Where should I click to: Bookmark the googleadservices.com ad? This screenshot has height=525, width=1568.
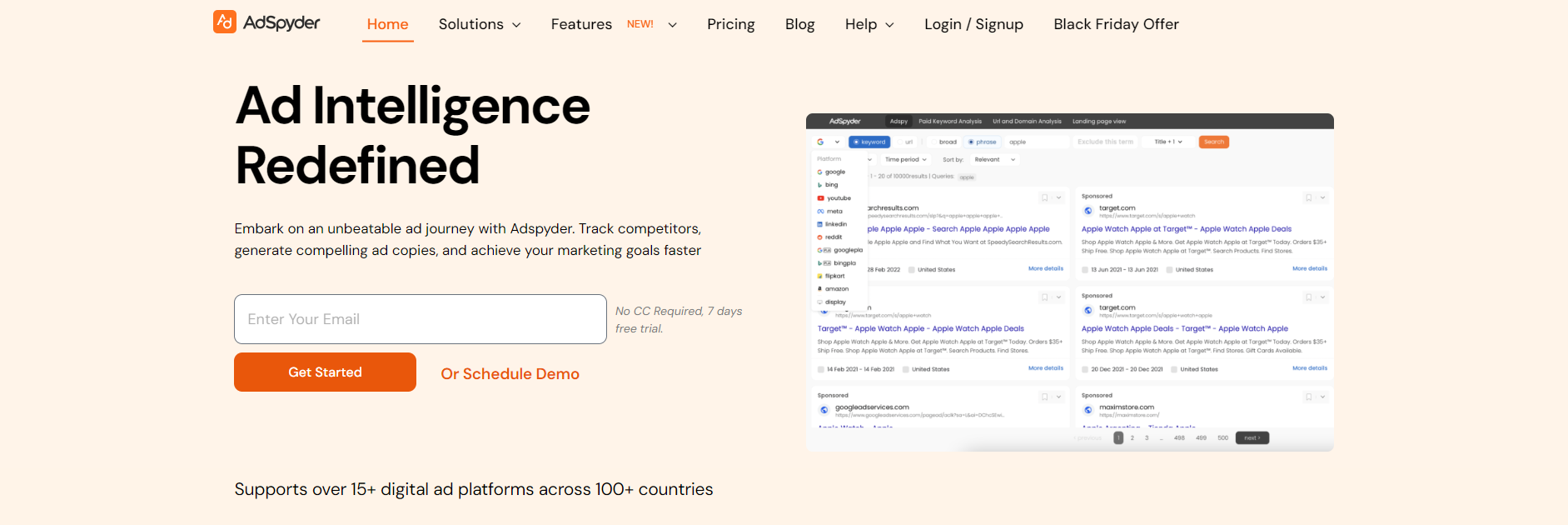coord(1045,397)
